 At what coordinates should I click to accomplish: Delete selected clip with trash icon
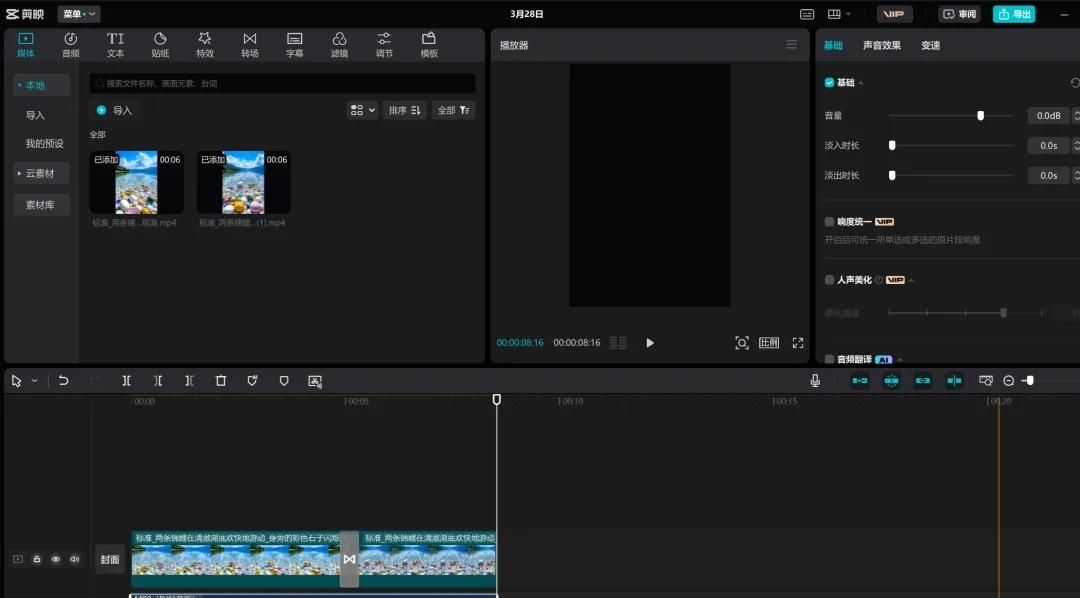pos(221,381)
